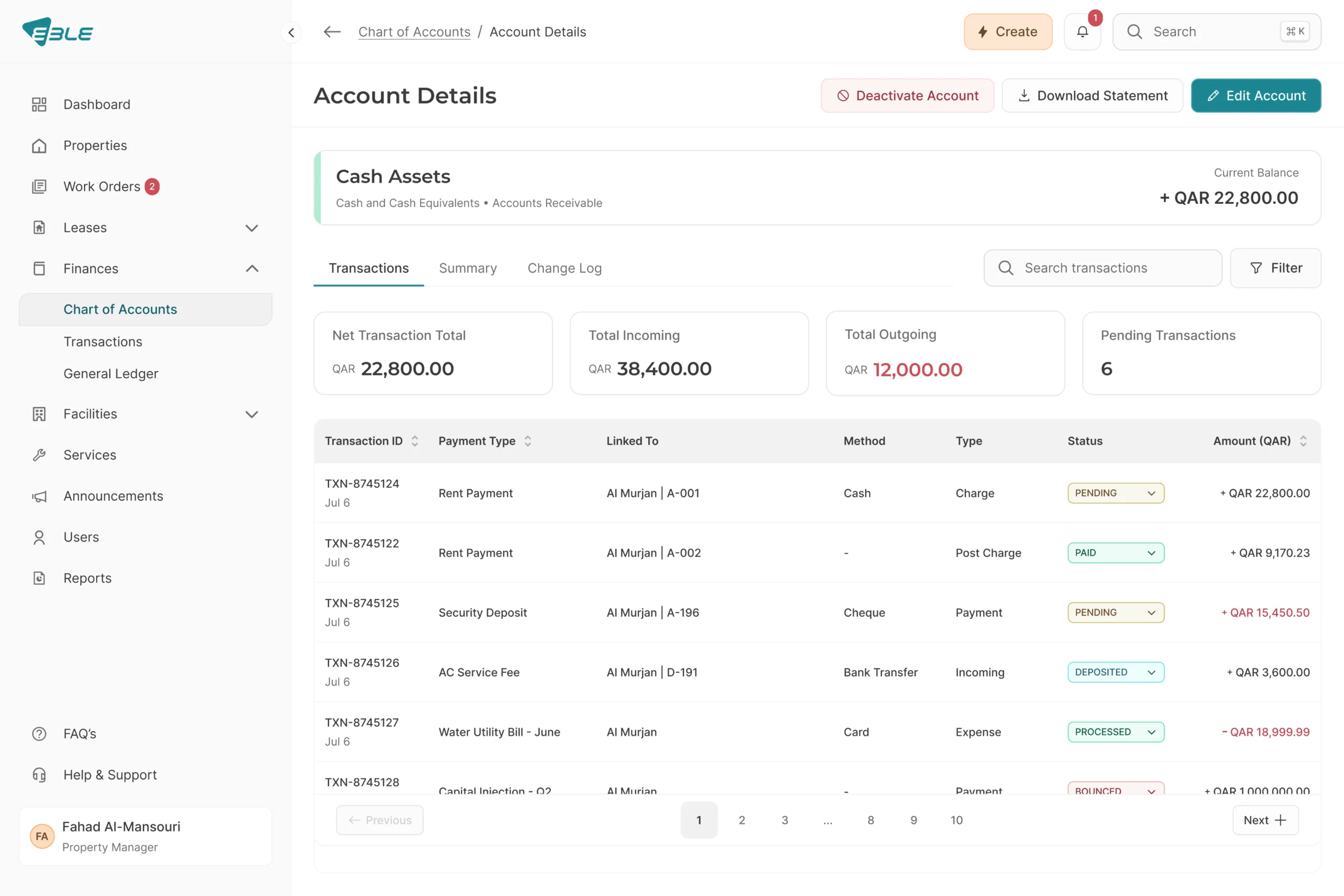Click the Search transactions field

(1103, 268)
